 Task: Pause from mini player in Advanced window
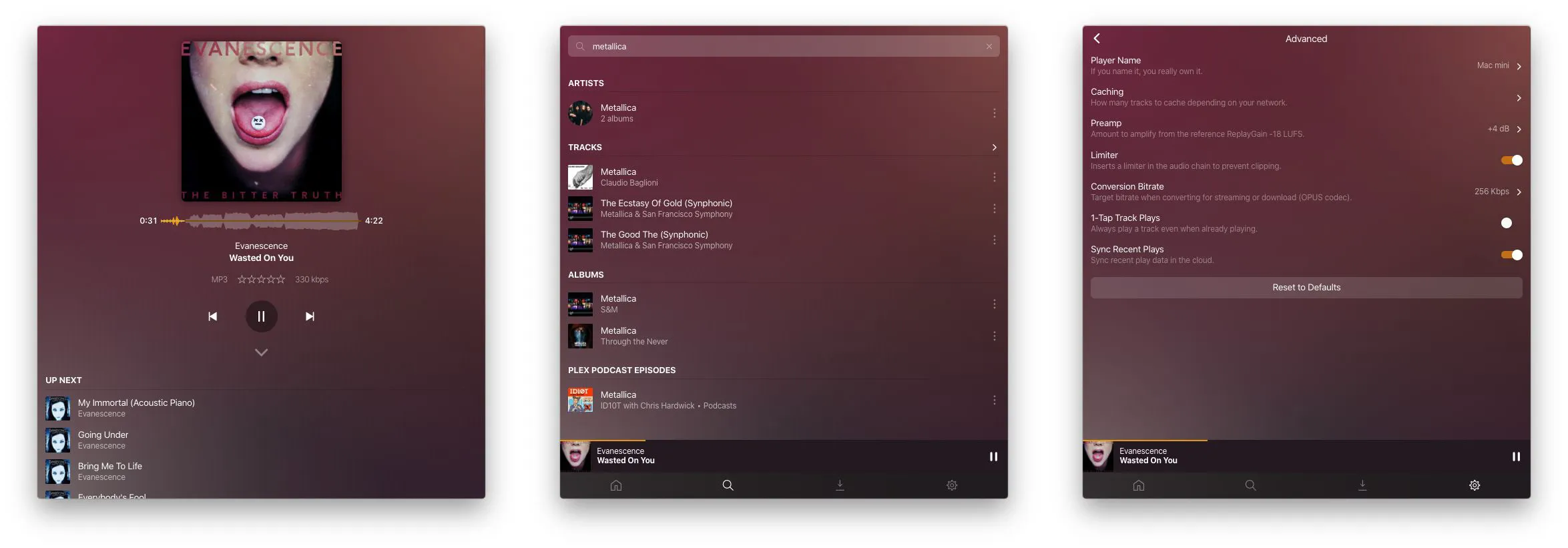[x=1516, y=457]
